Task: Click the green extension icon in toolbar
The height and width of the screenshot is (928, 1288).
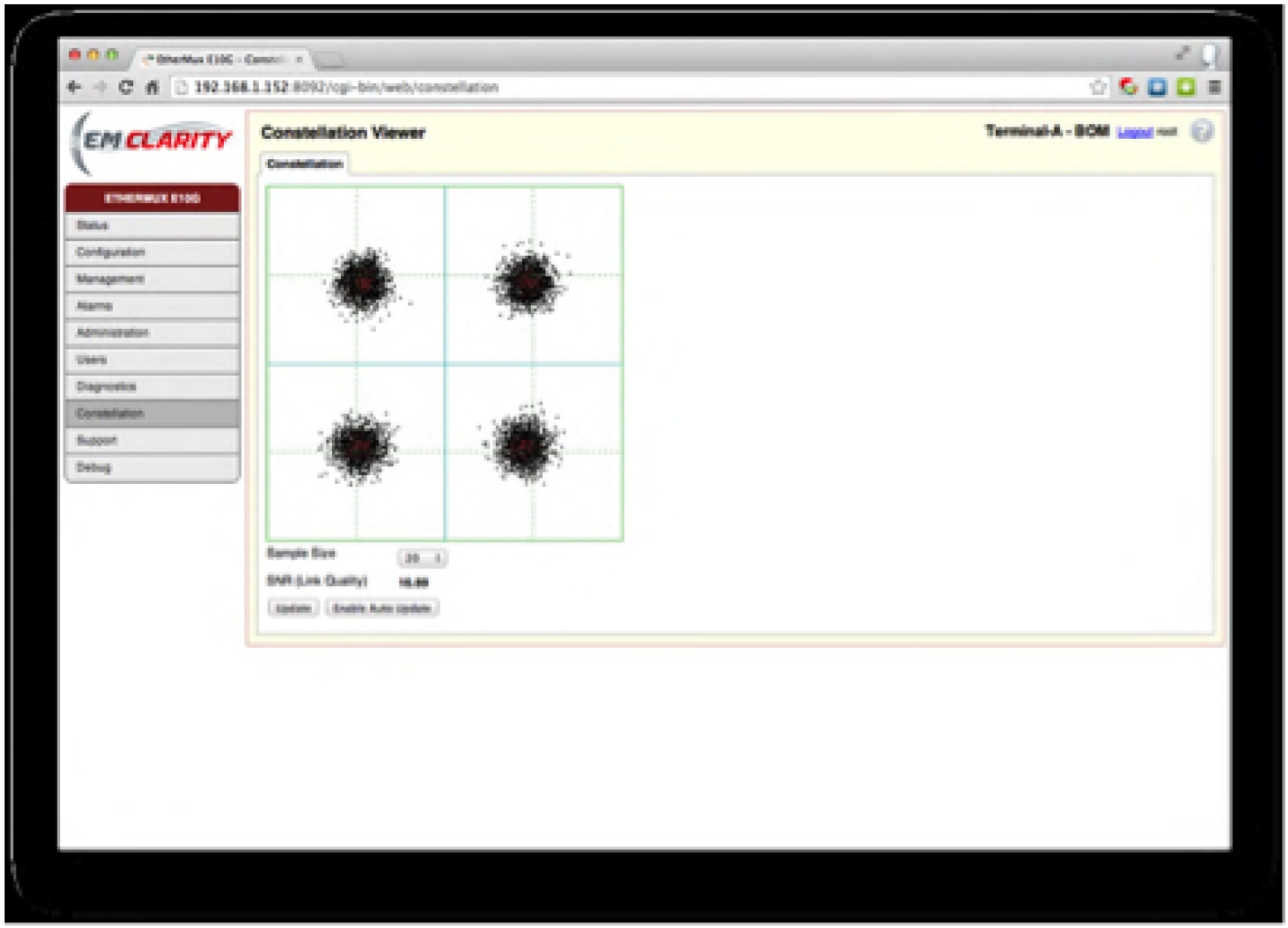Action: (x=1186, y=87)
